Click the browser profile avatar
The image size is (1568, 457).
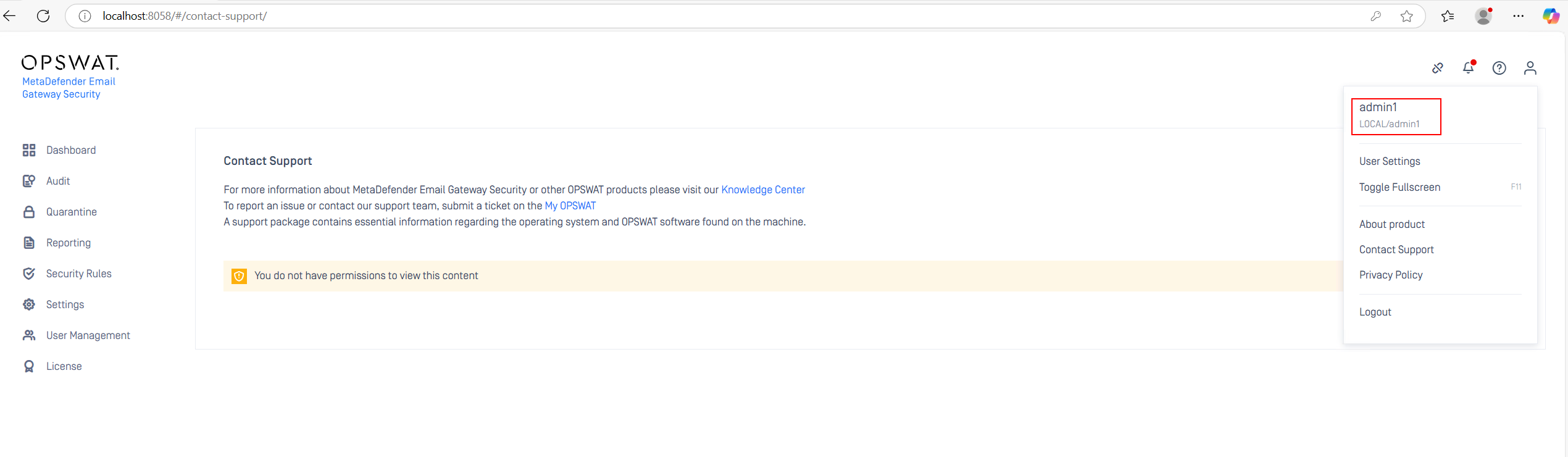point(1483,16)
